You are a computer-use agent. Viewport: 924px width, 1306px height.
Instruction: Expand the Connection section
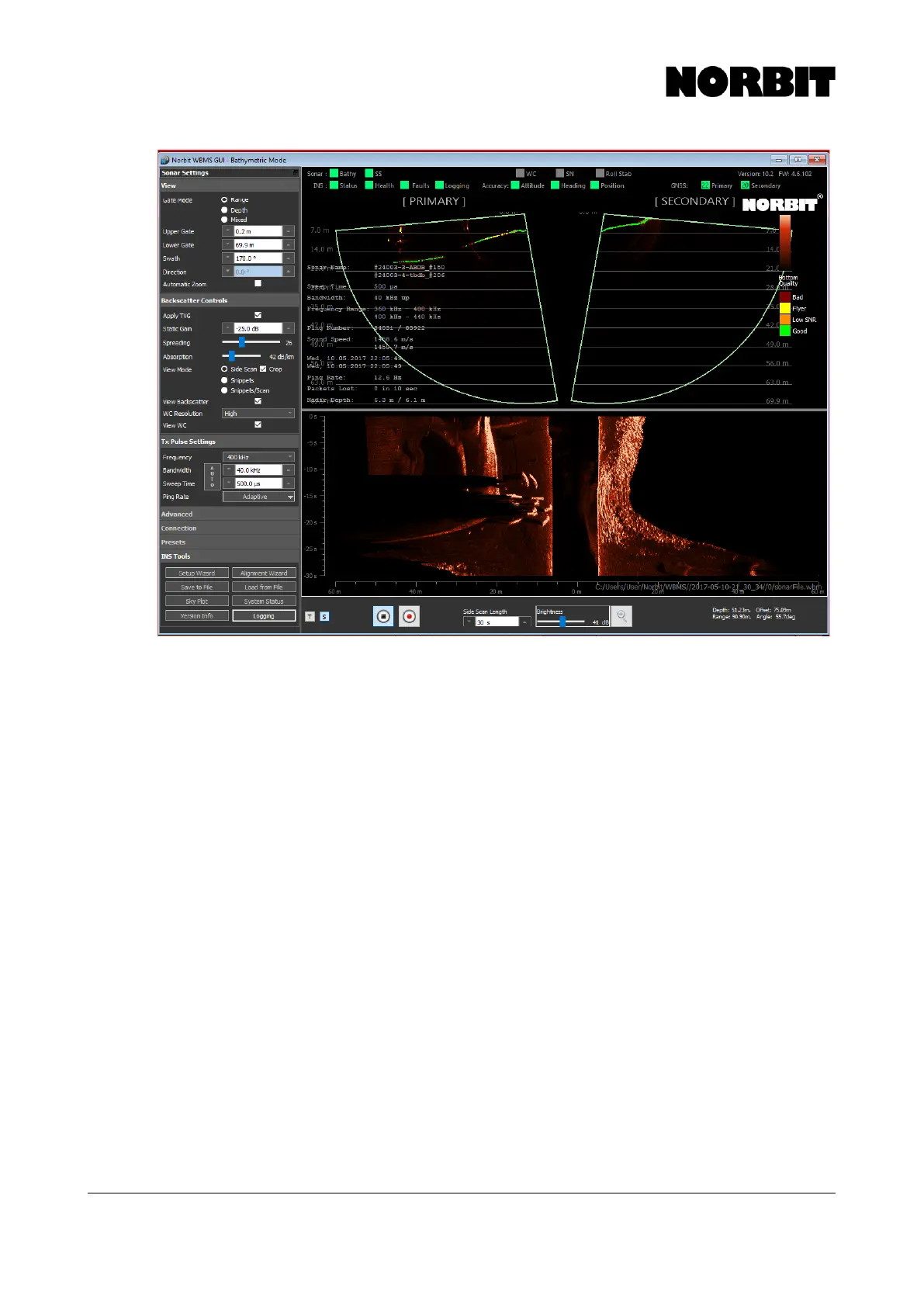point(229,528)
